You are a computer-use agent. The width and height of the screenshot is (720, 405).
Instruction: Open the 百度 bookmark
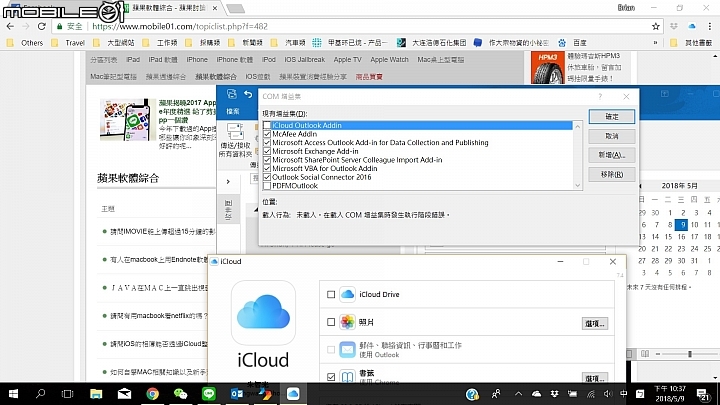(573, 43)
